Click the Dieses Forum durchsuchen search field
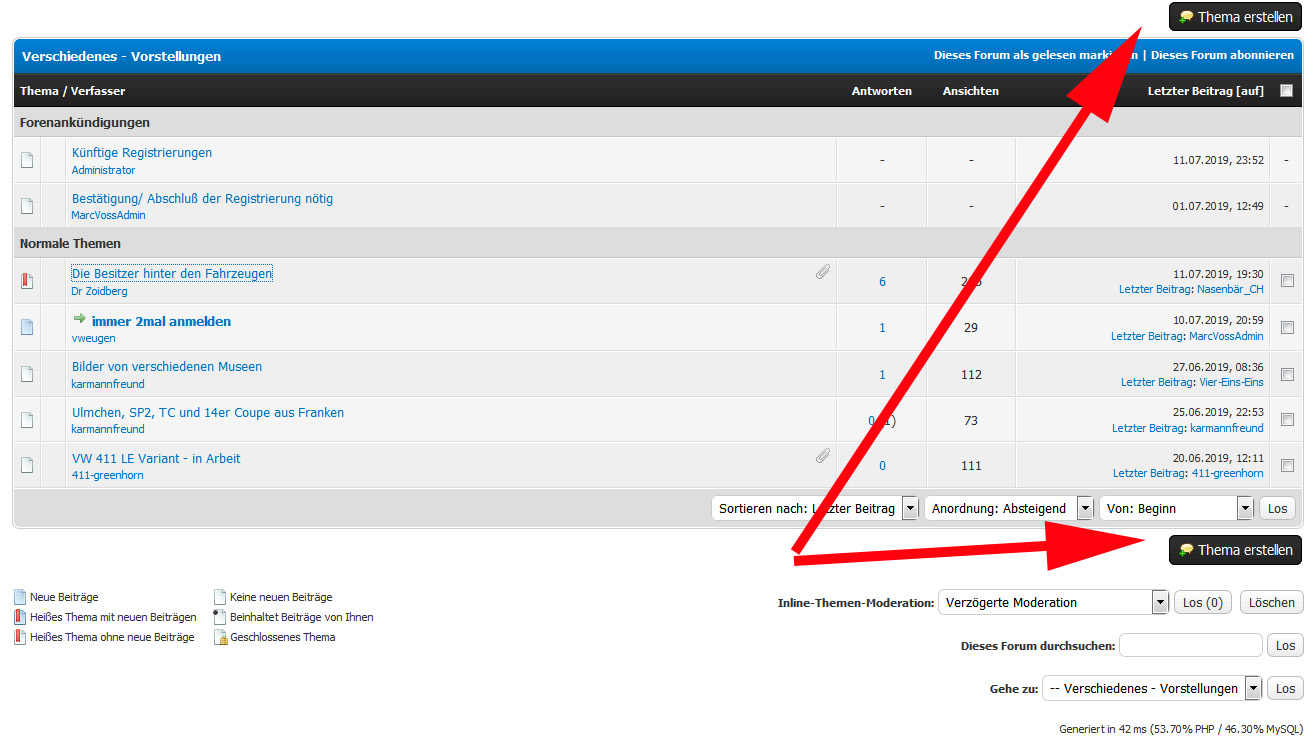The image size is (1310, 737). click(1190, 646)
